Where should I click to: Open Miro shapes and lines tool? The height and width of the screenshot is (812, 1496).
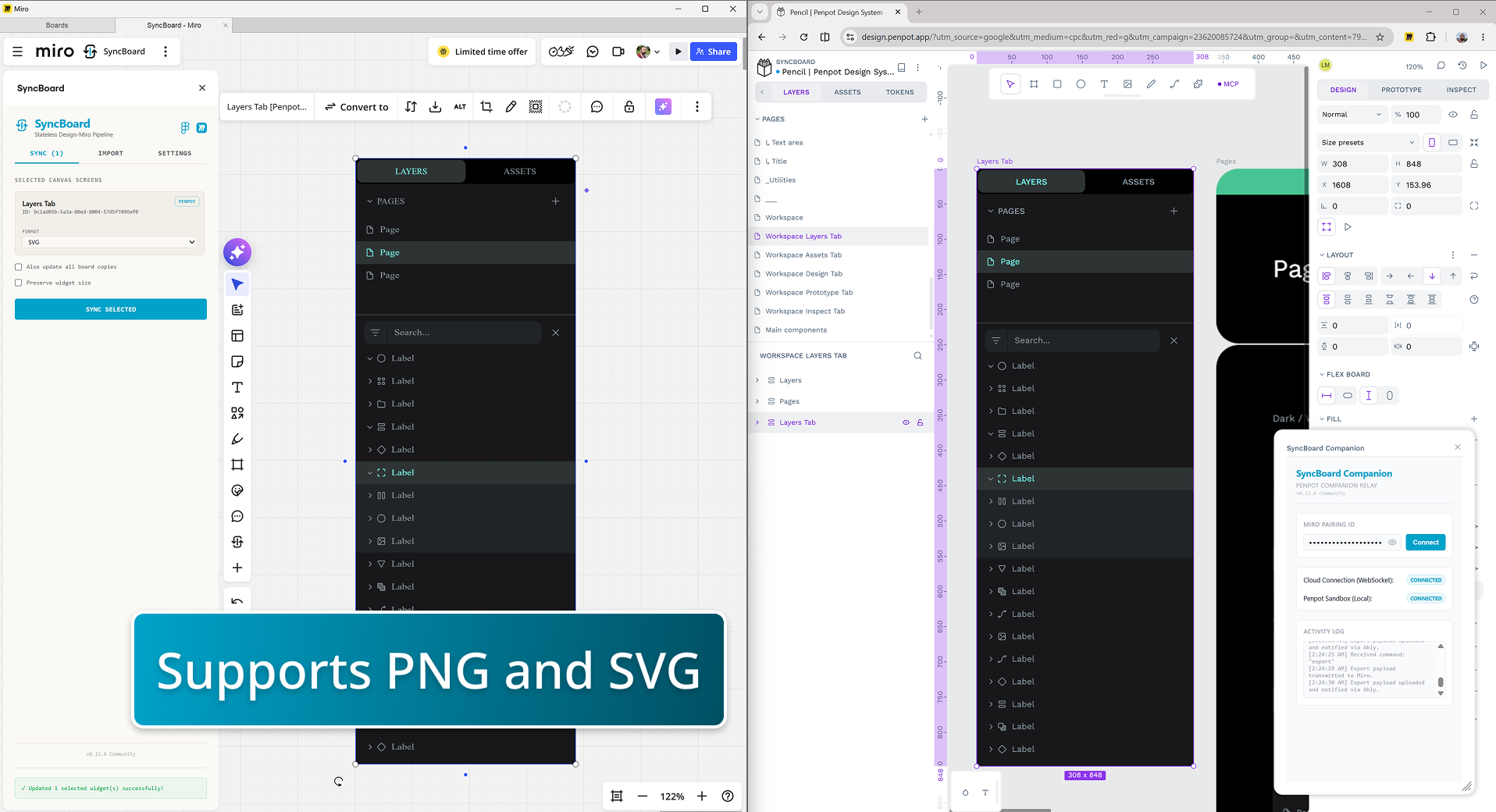point(237,413)
